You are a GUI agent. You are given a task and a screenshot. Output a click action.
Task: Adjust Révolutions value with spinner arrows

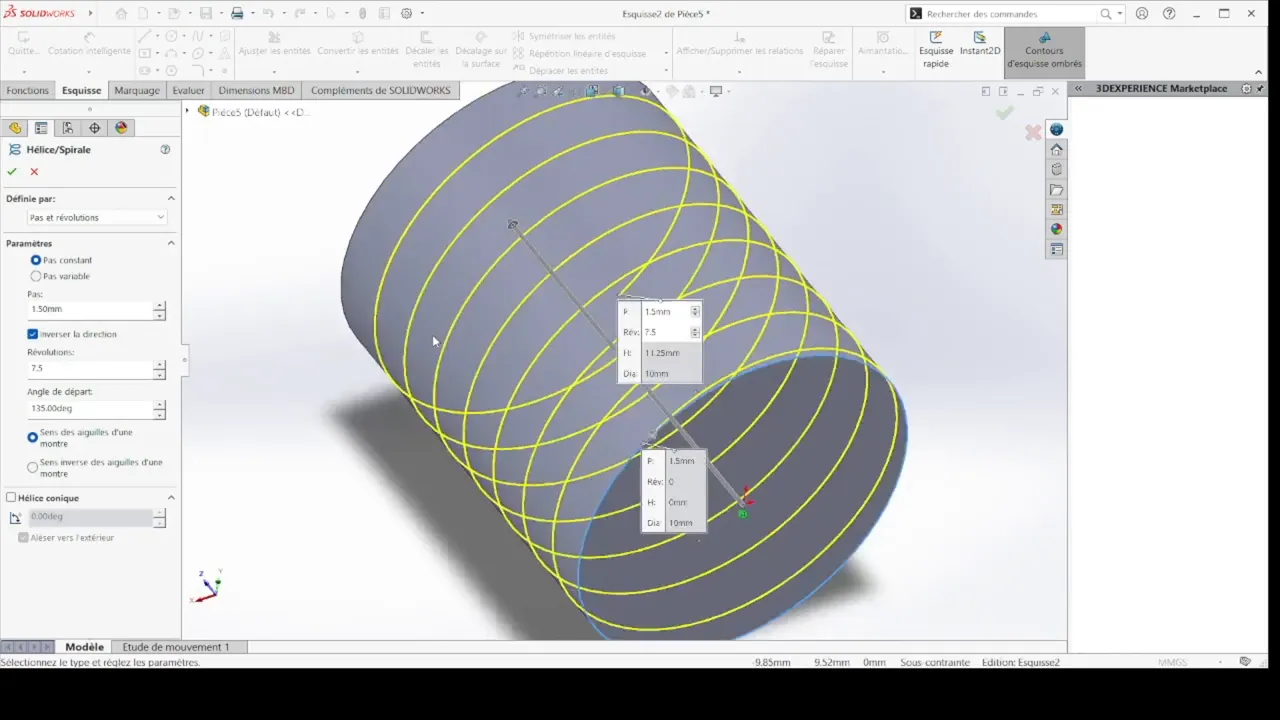(x=159, y=369)
